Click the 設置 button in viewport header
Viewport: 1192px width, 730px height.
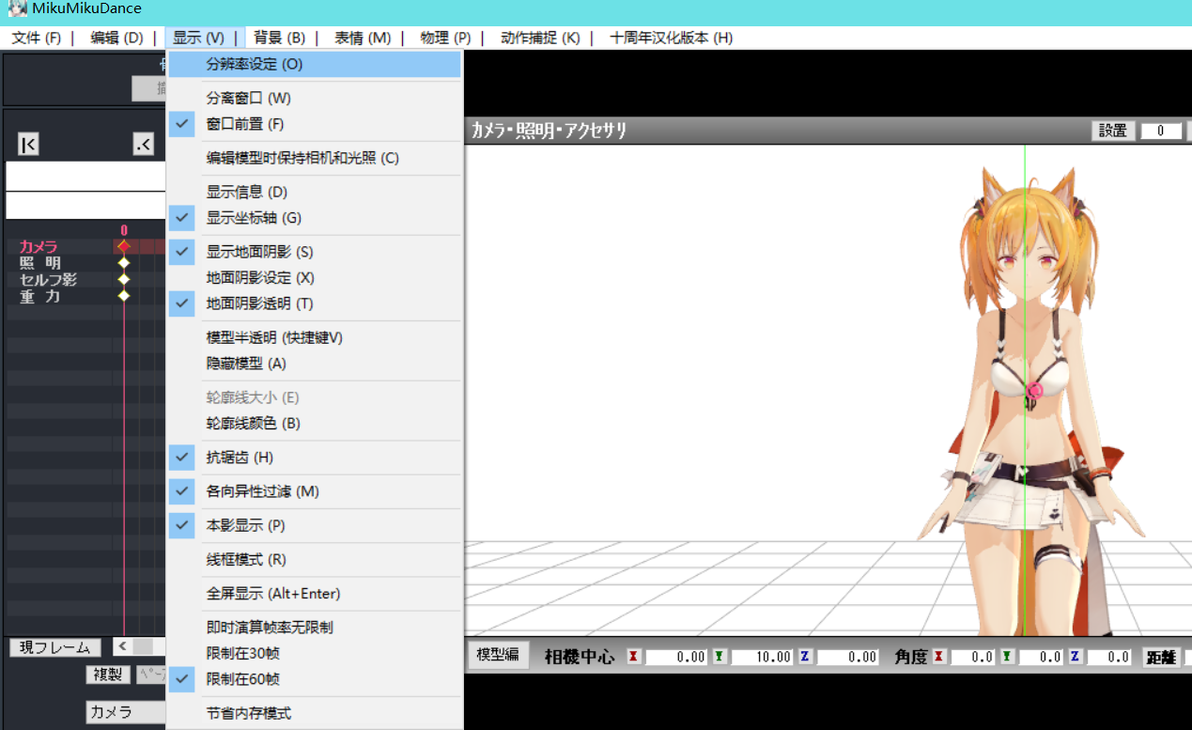click(x=1113, y=131)
